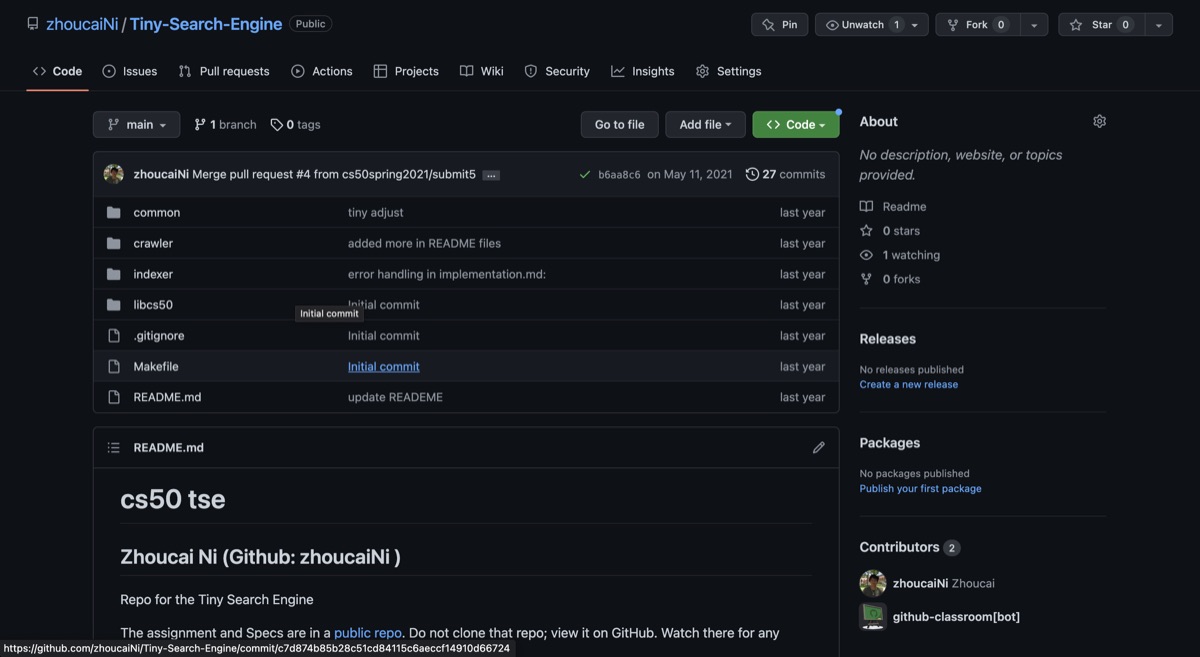View 0 forks in About

[890, 279]
